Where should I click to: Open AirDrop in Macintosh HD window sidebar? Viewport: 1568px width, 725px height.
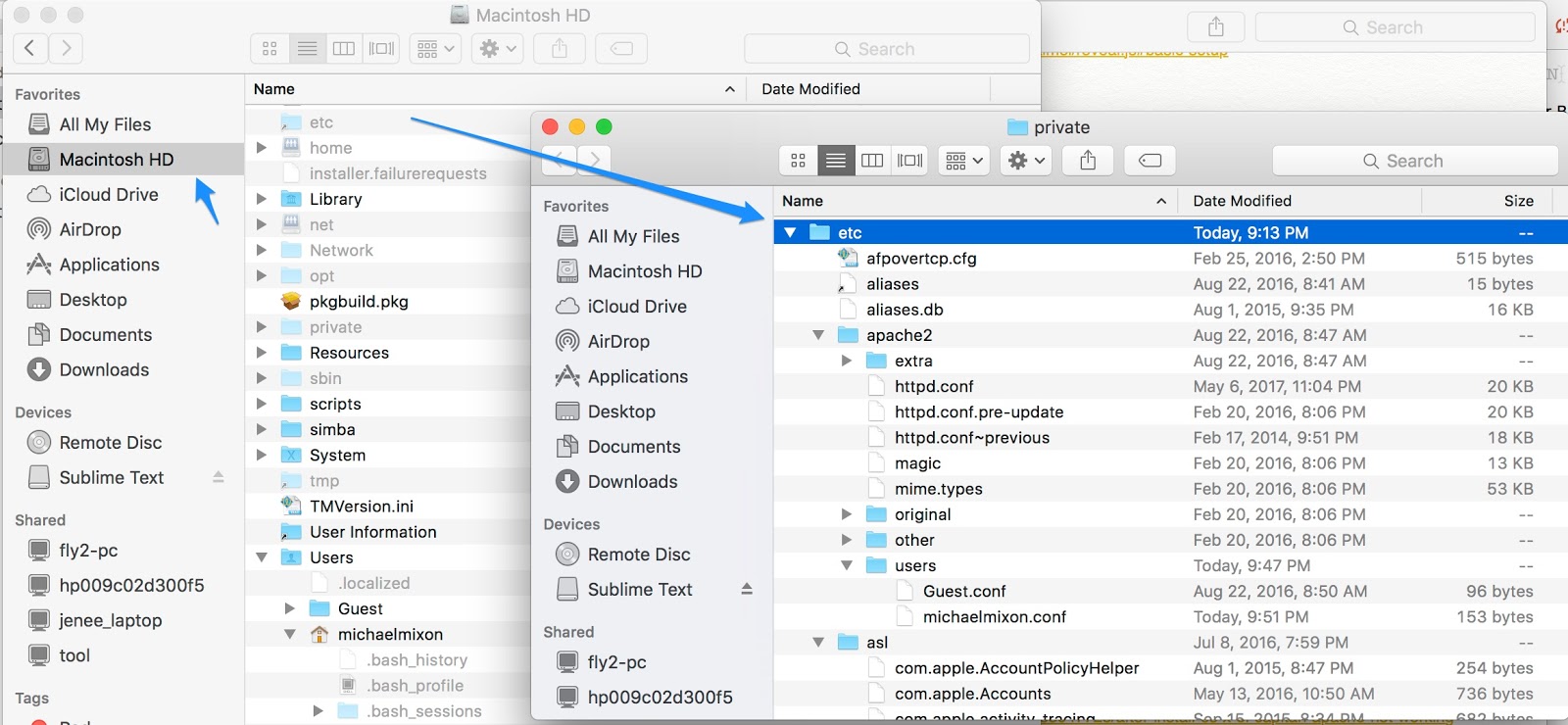(x=90, y=230)
